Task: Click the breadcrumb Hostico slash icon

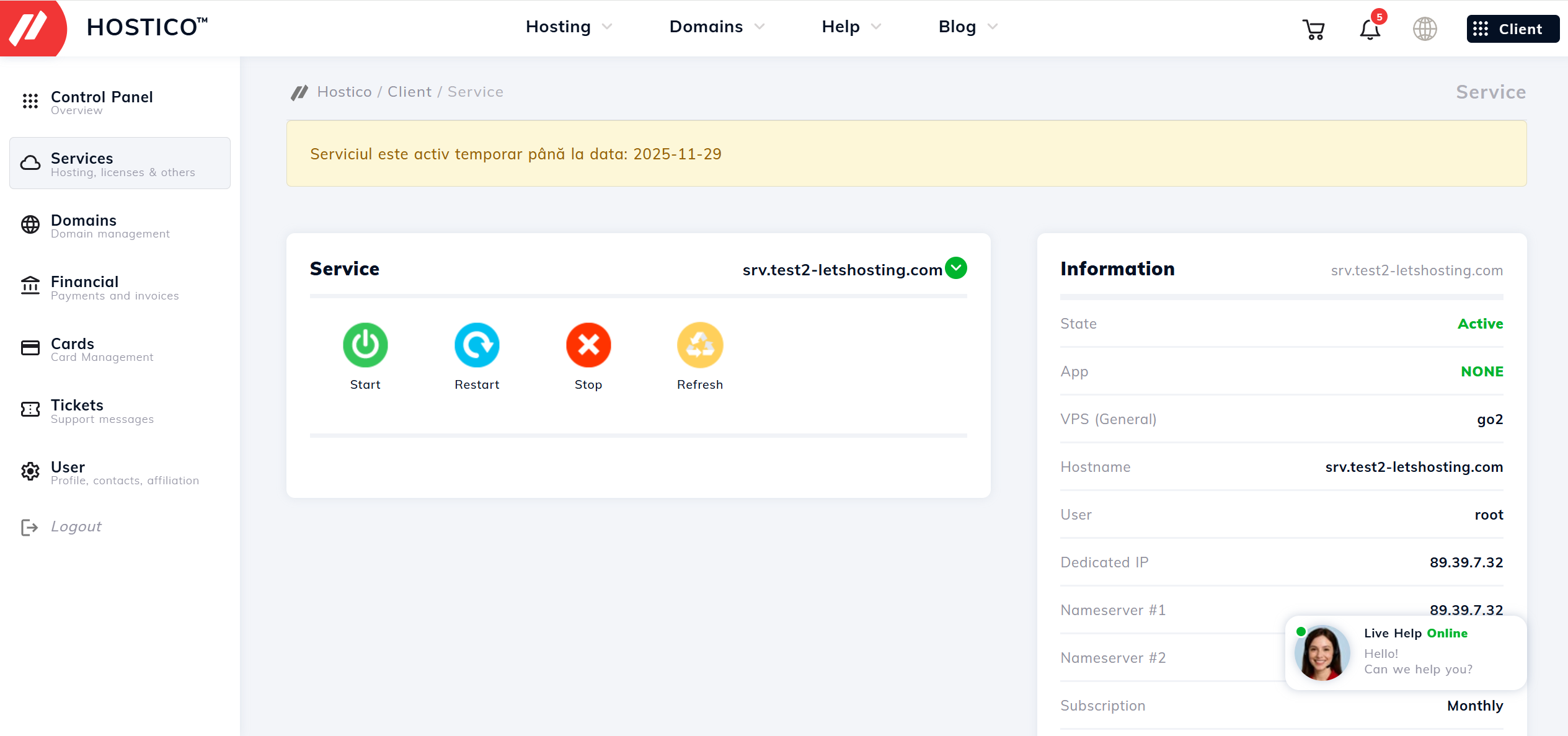Action: click(300, 92)
